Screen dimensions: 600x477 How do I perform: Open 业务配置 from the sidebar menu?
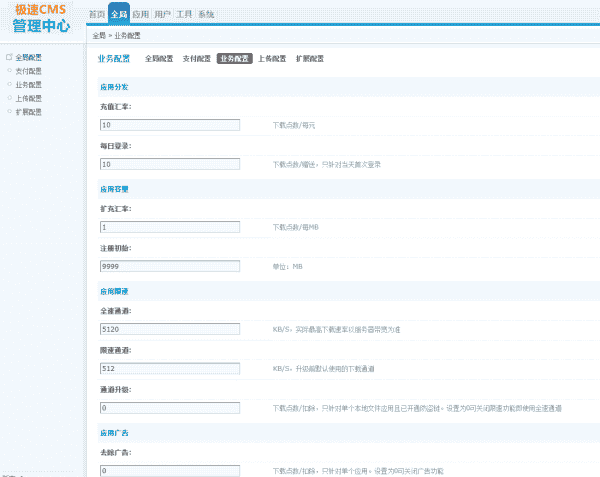[29, 85]
